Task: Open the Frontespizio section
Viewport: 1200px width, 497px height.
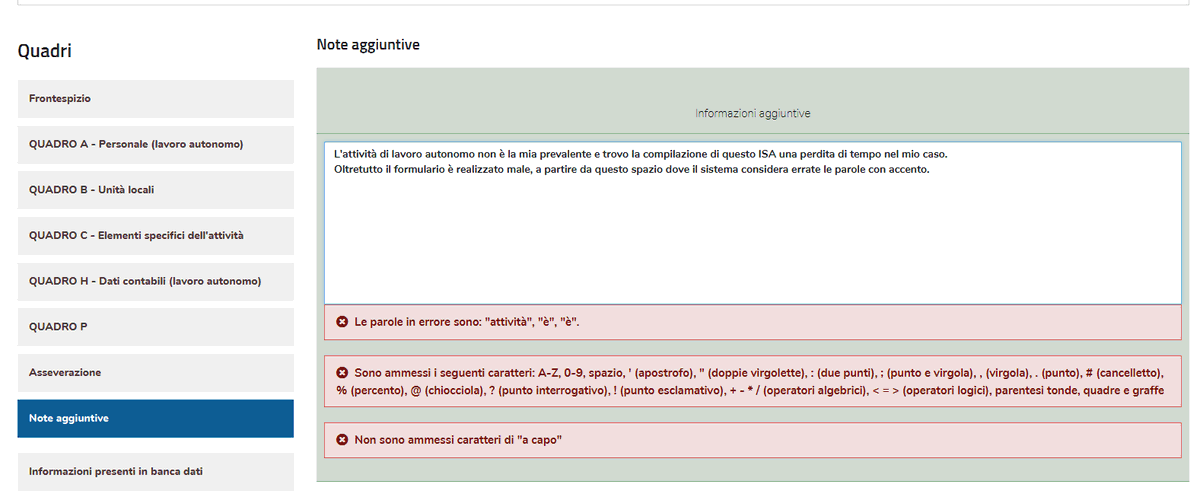Action: click(155, 99)
